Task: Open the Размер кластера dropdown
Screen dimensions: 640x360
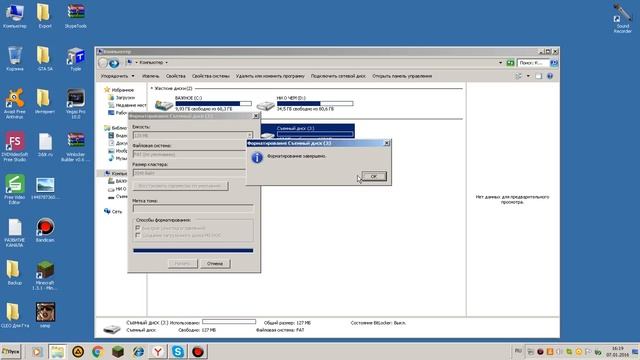Action: [189, 173]
